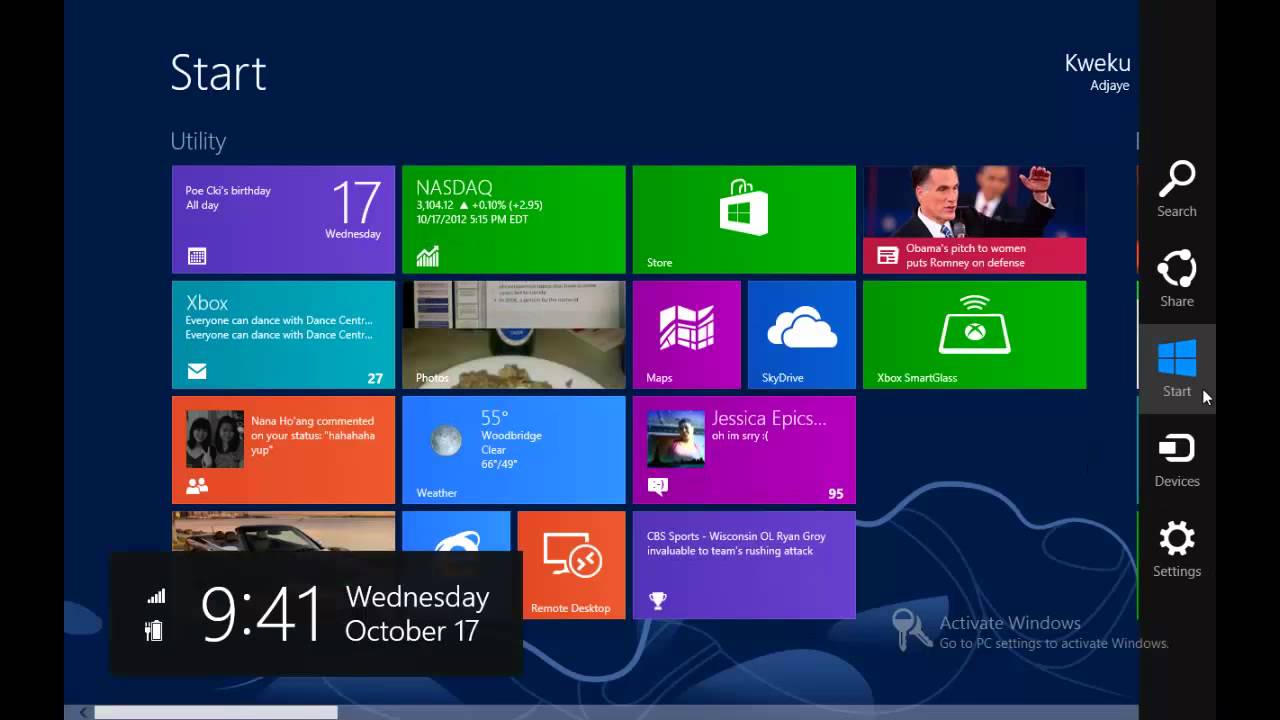Launch the Store tile
Image resolution: width=1280 pixels, height=720 pixels.
point(744,219)
